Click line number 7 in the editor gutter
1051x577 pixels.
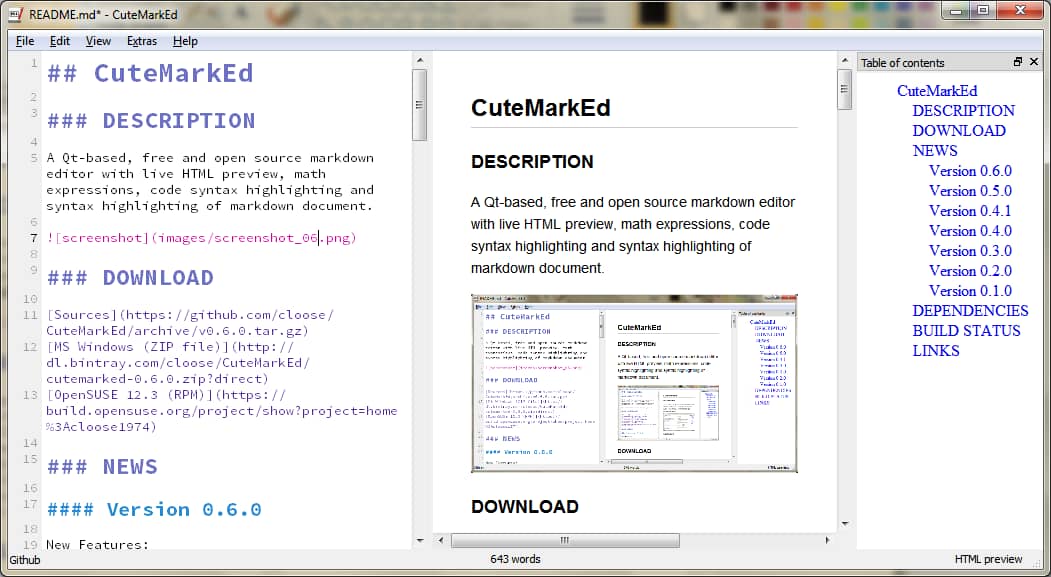pyautogui.click(x=33, y=237)
